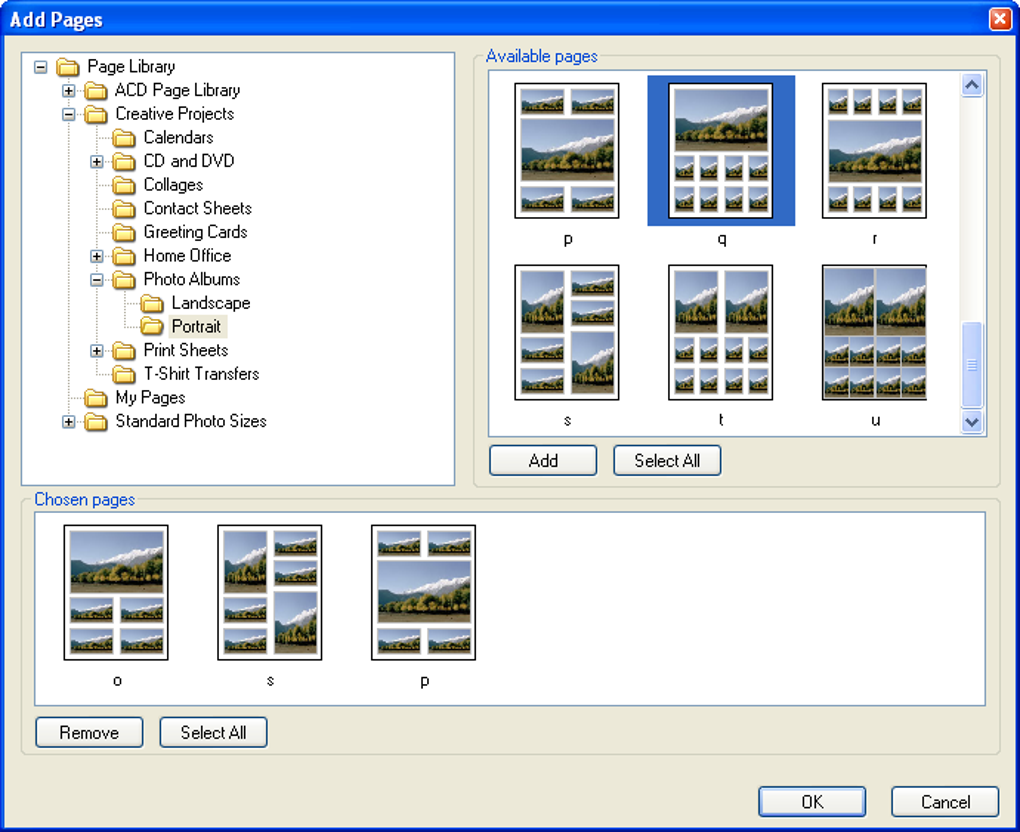Screen dimensions: 1020x832
Task: Select the Greeting Cards label in tree
Action: 195,232
